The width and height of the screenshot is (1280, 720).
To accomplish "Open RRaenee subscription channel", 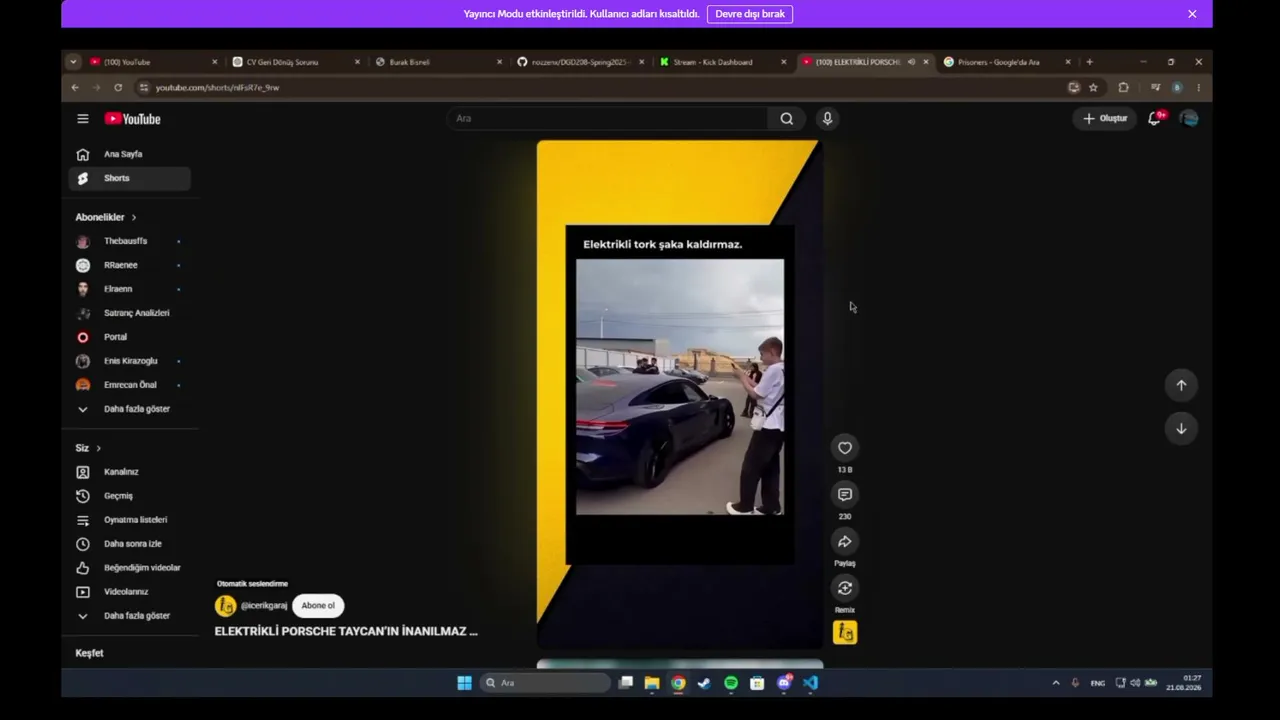I will 130,265.
